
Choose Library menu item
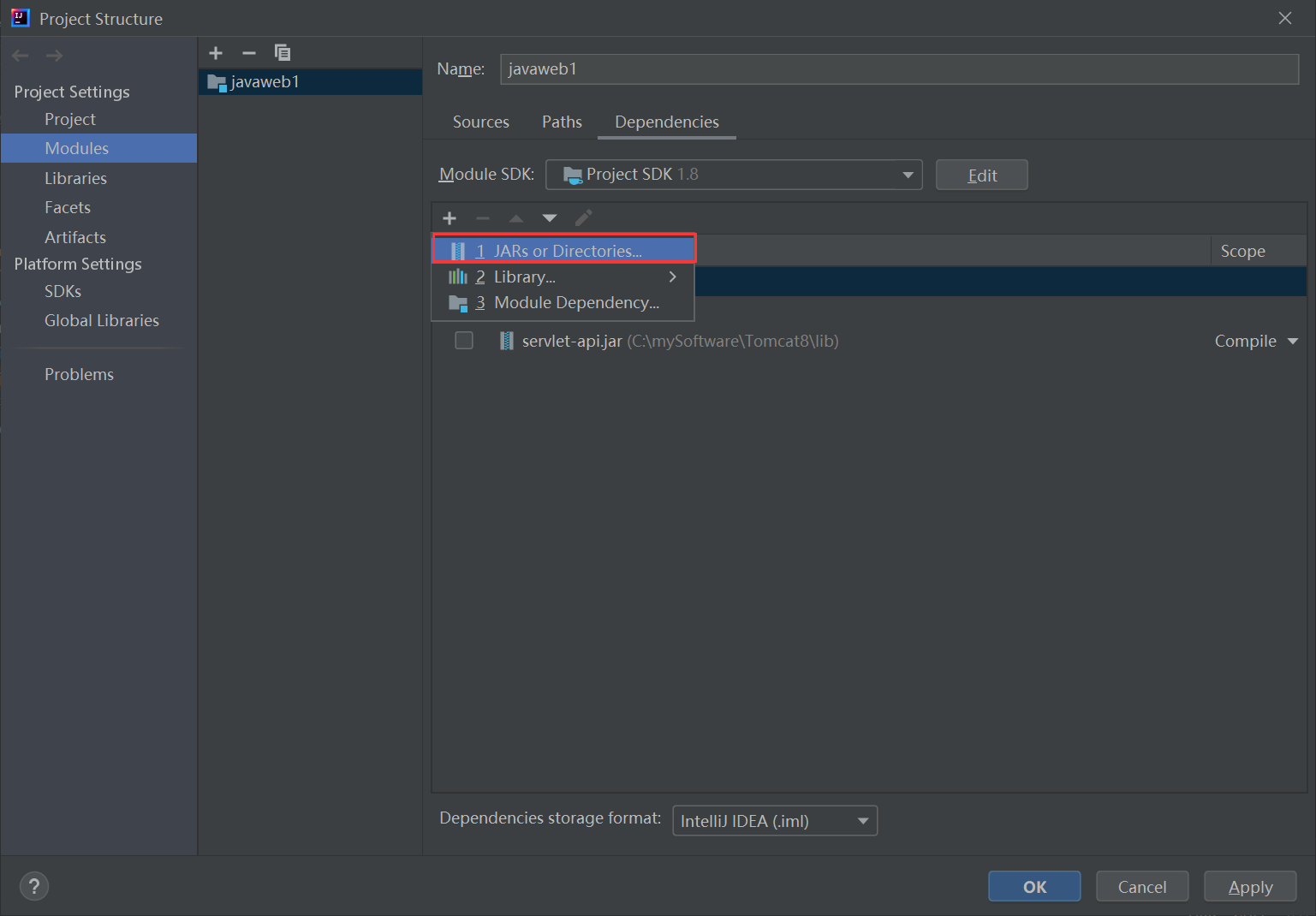tap(564, 277)
